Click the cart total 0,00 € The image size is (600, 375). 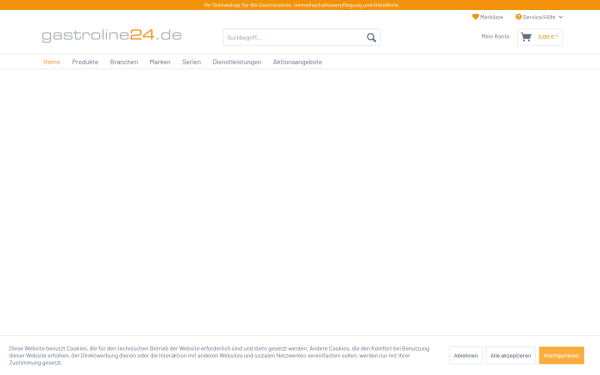click(548, 37)
